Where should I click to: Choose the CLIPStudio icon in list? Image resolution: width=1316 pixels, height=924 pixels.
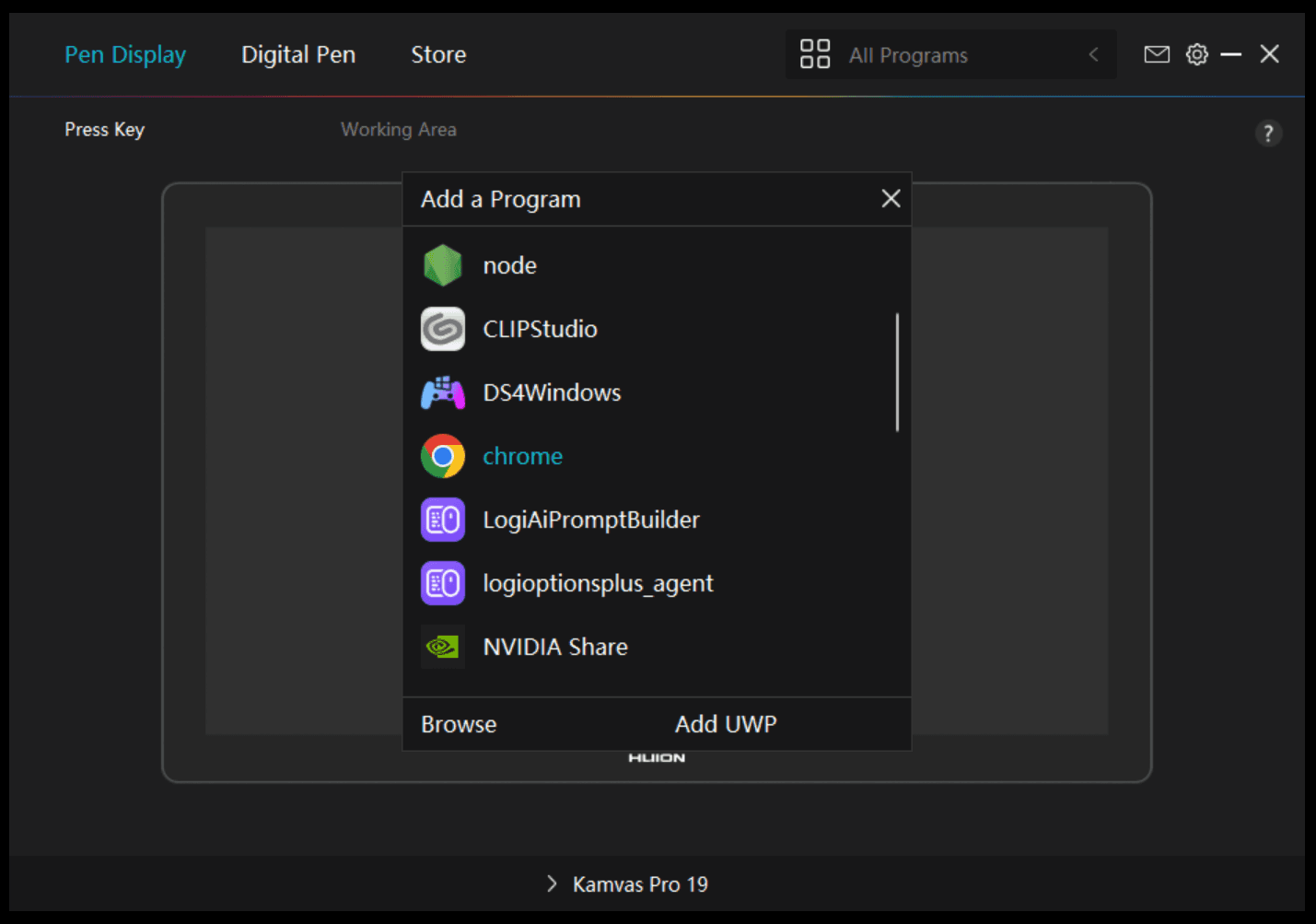click(443, 329)
